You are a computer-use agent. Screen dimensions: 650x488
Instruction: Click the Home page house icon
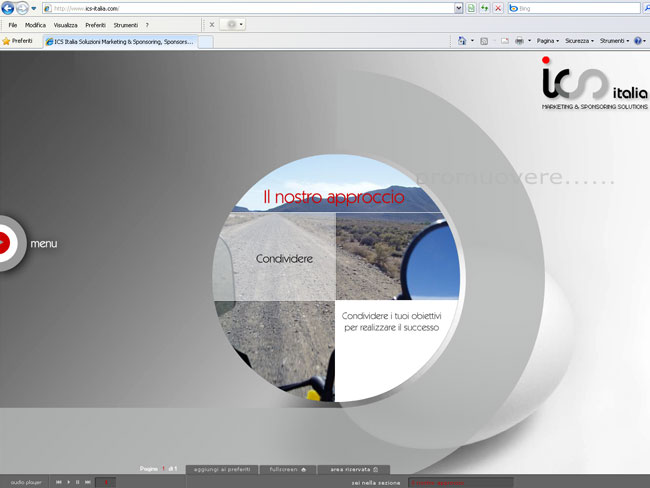coord(462,41)
